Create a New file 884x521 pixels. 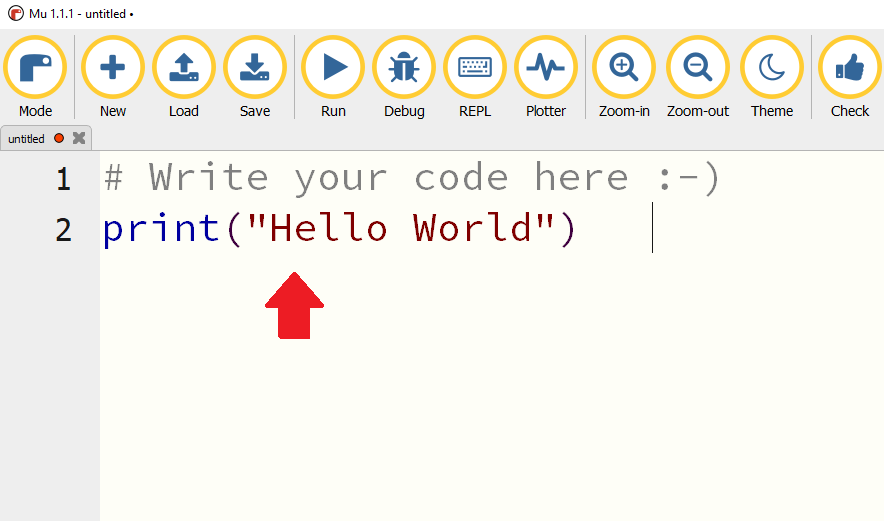coord(113,77)
